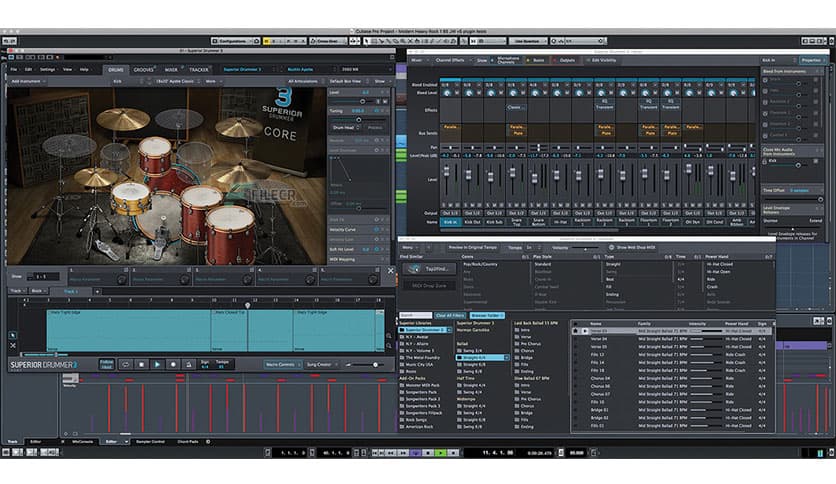Toggle the Follow Host button
836x484 pixels.
[x=107, y=365]
